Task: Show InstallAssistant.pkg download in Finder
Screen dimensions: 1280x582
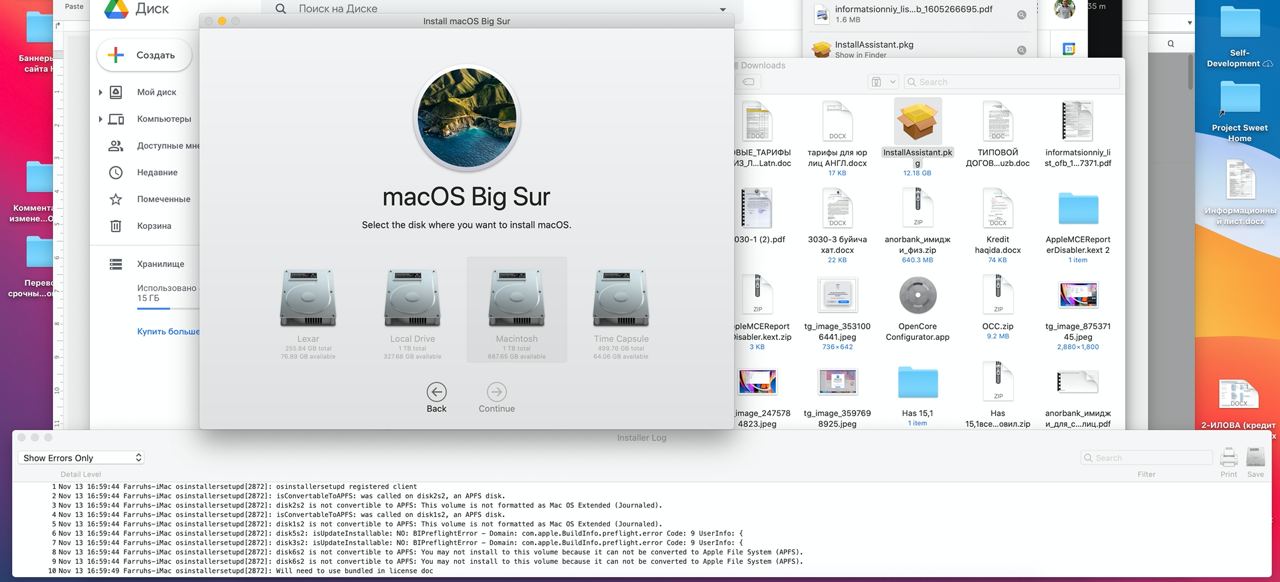Action: pos(1021,51)
